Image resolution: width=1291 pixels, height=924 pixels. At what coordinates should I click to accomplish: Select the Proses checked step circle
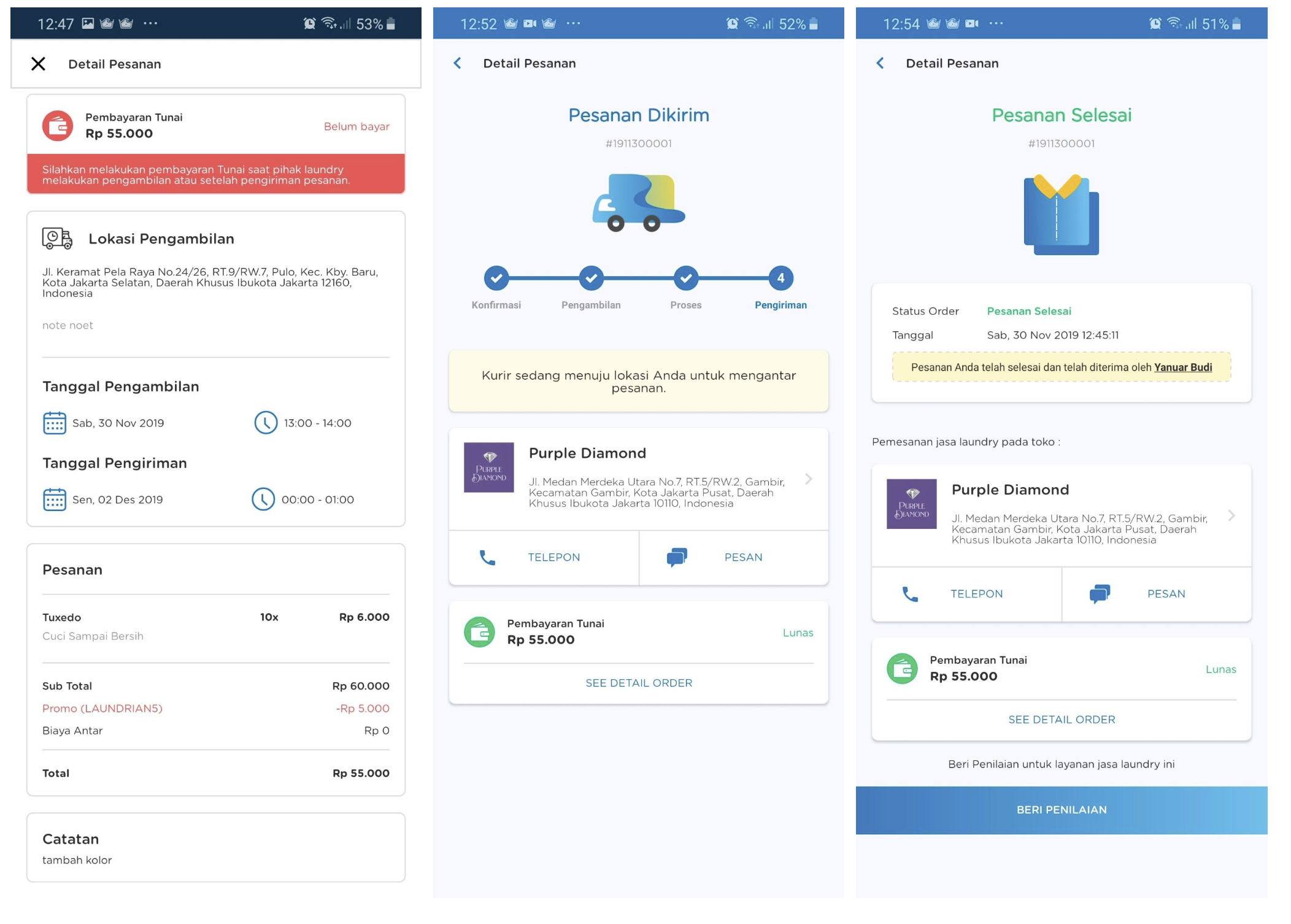coord(685,278)
